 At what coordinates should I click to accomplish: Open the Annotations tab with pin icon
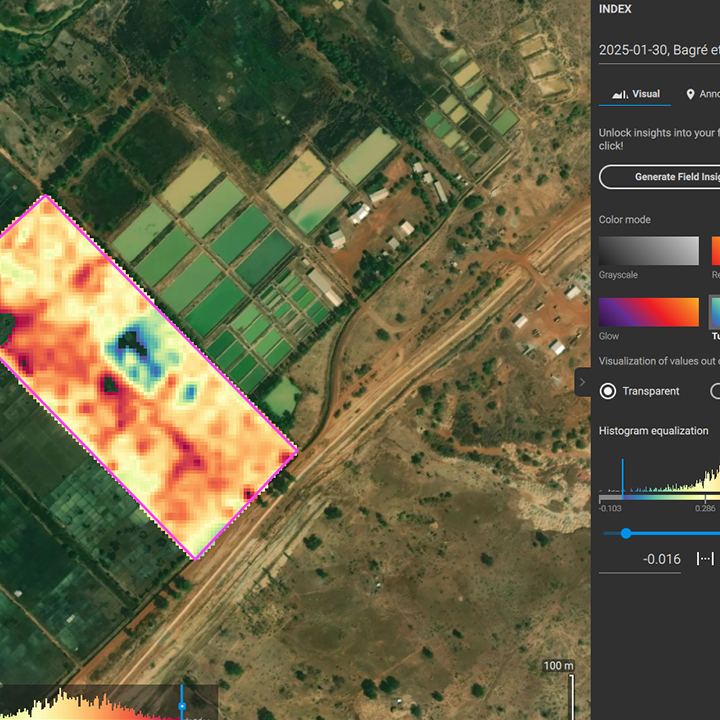pyautogui.click(x=702, y=94)
